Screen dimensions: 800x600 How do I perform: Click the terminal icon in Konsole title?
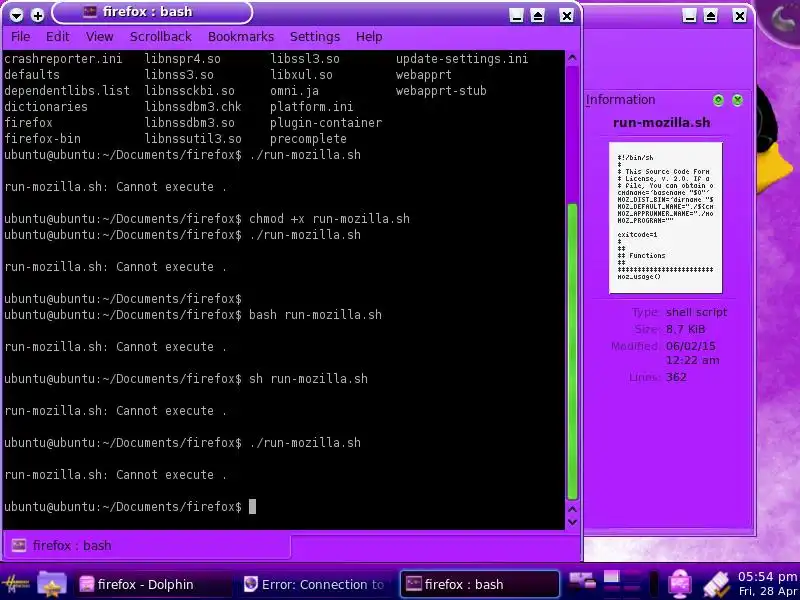click(90, 12)
